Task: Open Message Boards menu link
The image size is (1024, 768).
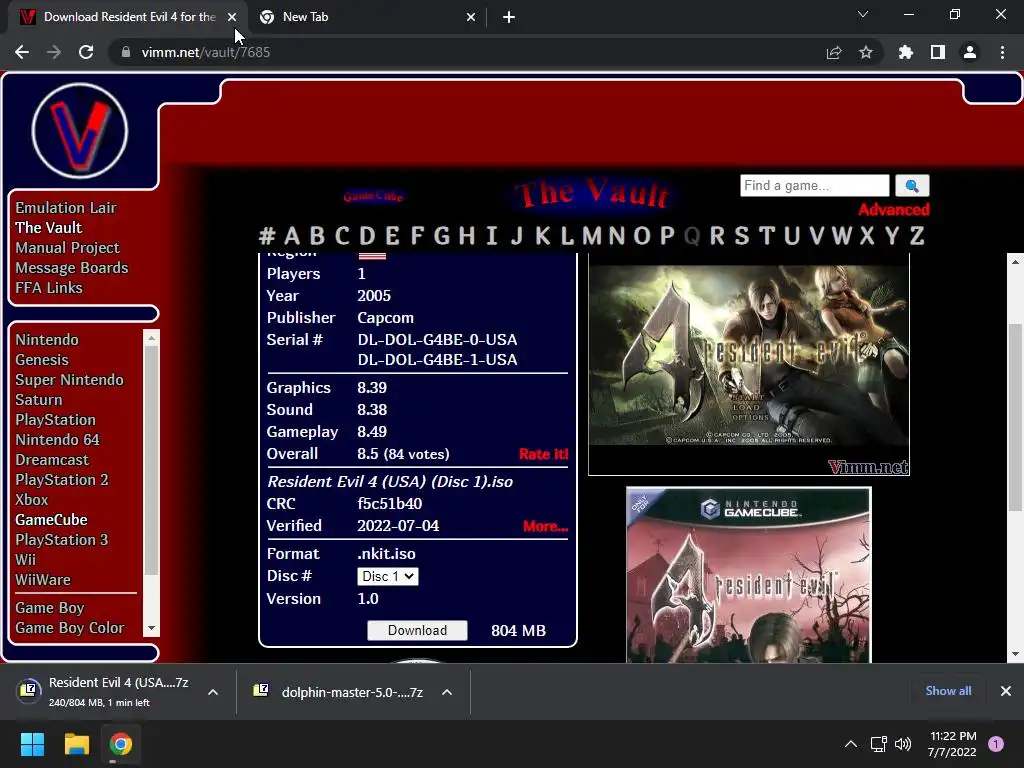Action: [71, 268]
